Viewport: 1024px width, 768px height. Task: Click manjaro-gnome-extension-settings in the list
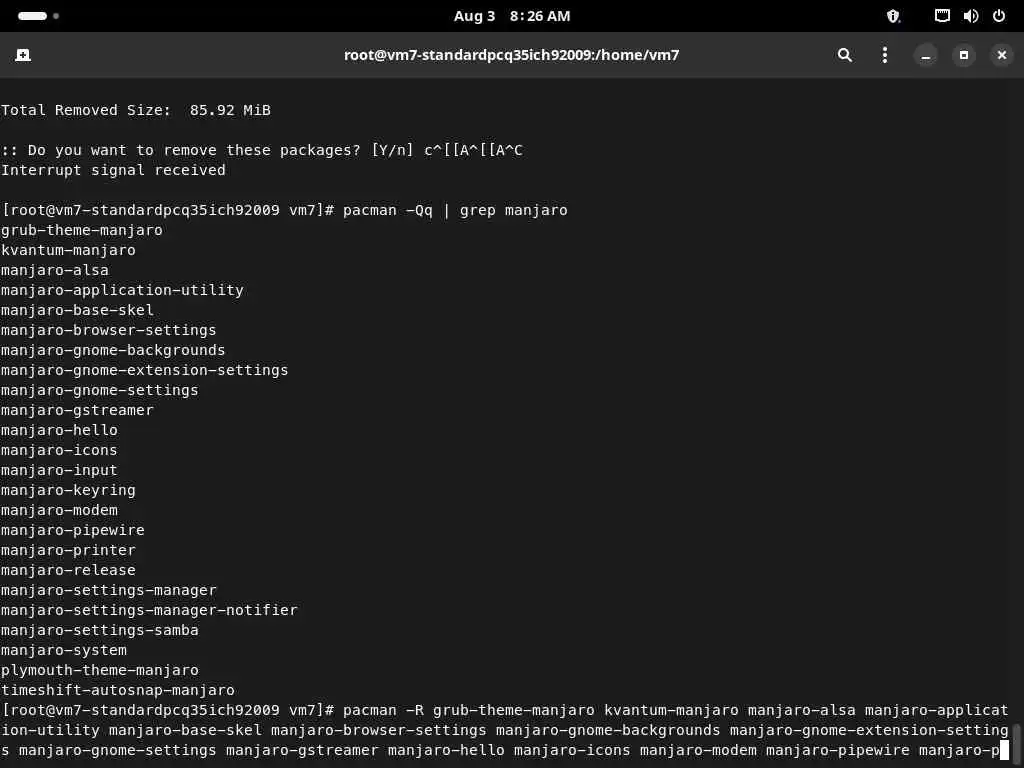(144, 370)
